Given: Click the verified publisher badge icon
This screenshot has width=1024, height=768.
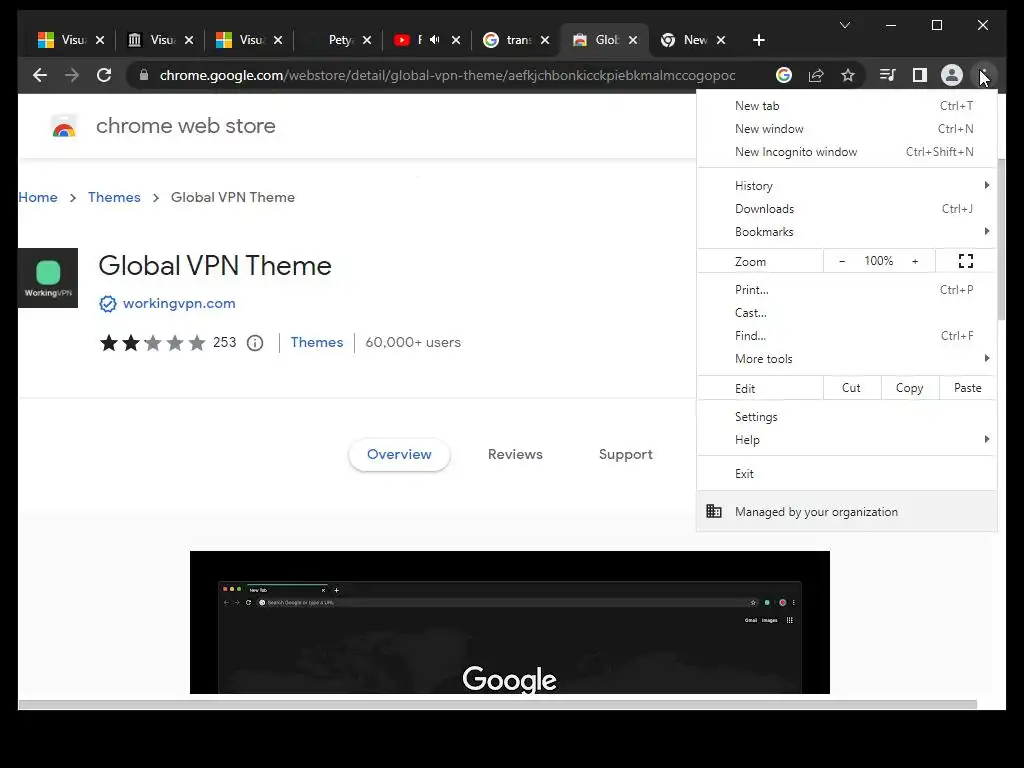Looking at the screenshot, I should [108, 304].
